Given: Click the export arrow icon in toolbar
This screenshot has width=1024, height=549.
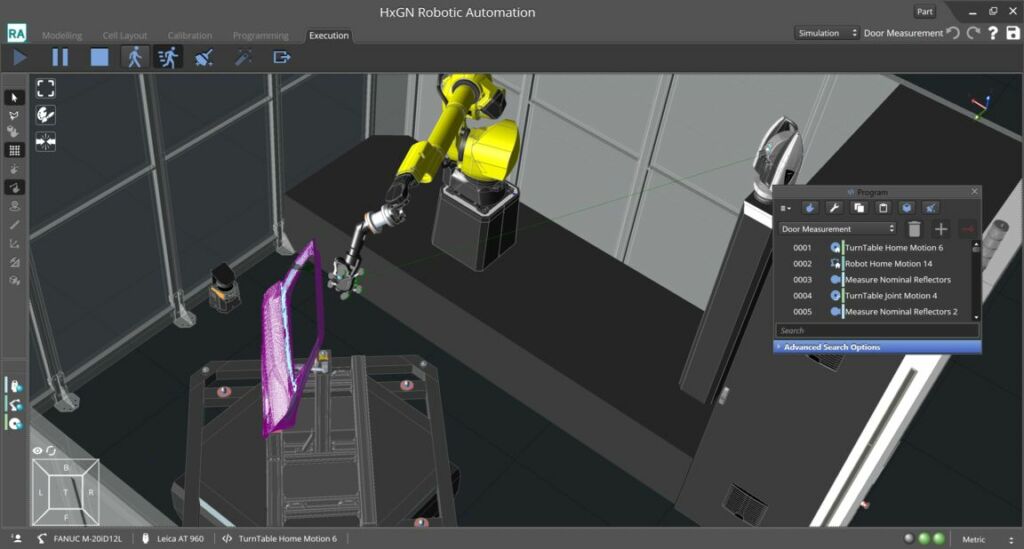Looking at the screenshot, I should point(282,57).
